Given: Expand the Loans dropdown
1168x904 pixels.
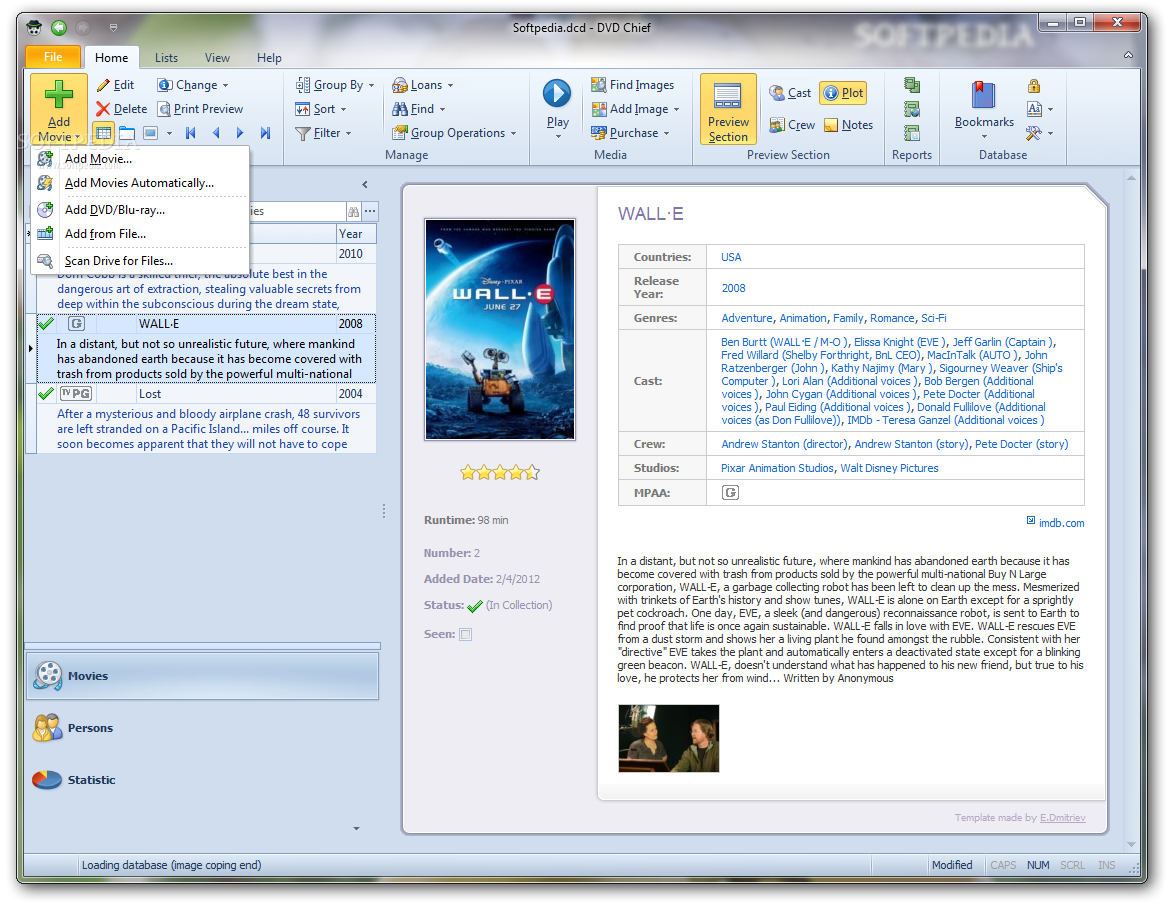Looking at the screenshot, I should pos(422,86).
